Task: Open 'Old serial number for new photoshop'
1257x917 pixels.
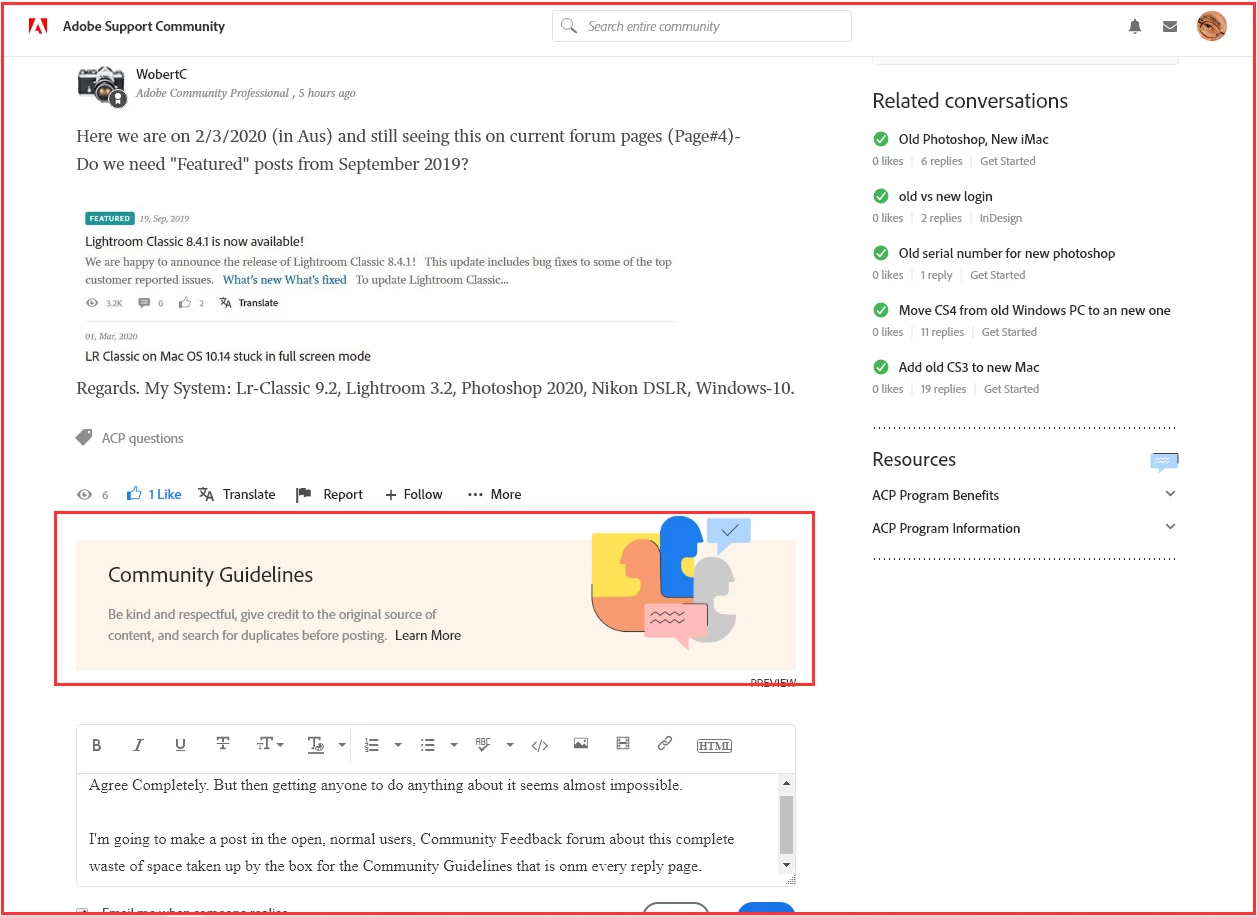Action: [x=1006, y=253]
